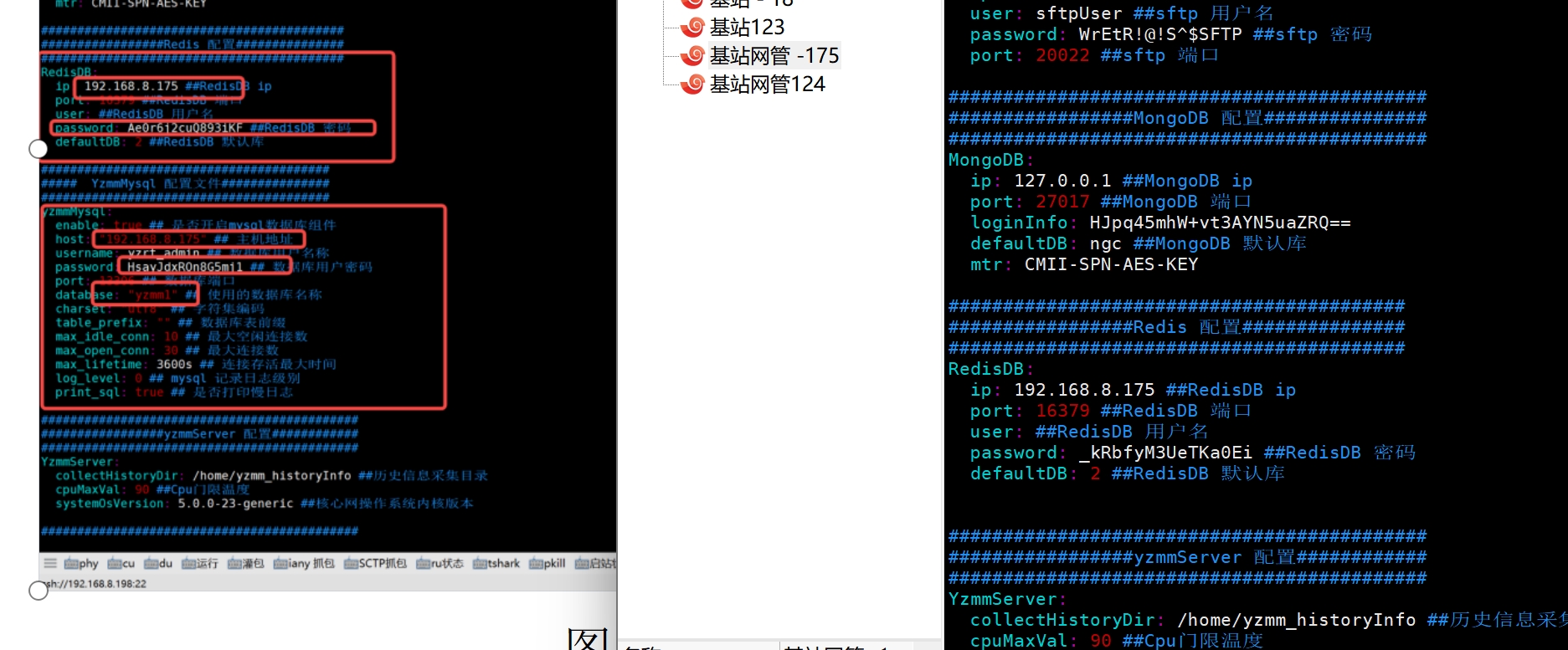The height and width of the screenshot is (650, 1568).
Task: Click the ru状态 quick command button
Action: point(440,563)
